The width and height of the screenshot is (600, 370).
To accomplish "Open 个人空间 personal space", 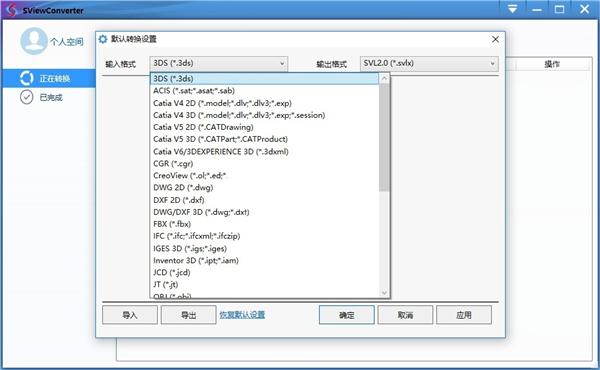I will (x=67, y=41).
